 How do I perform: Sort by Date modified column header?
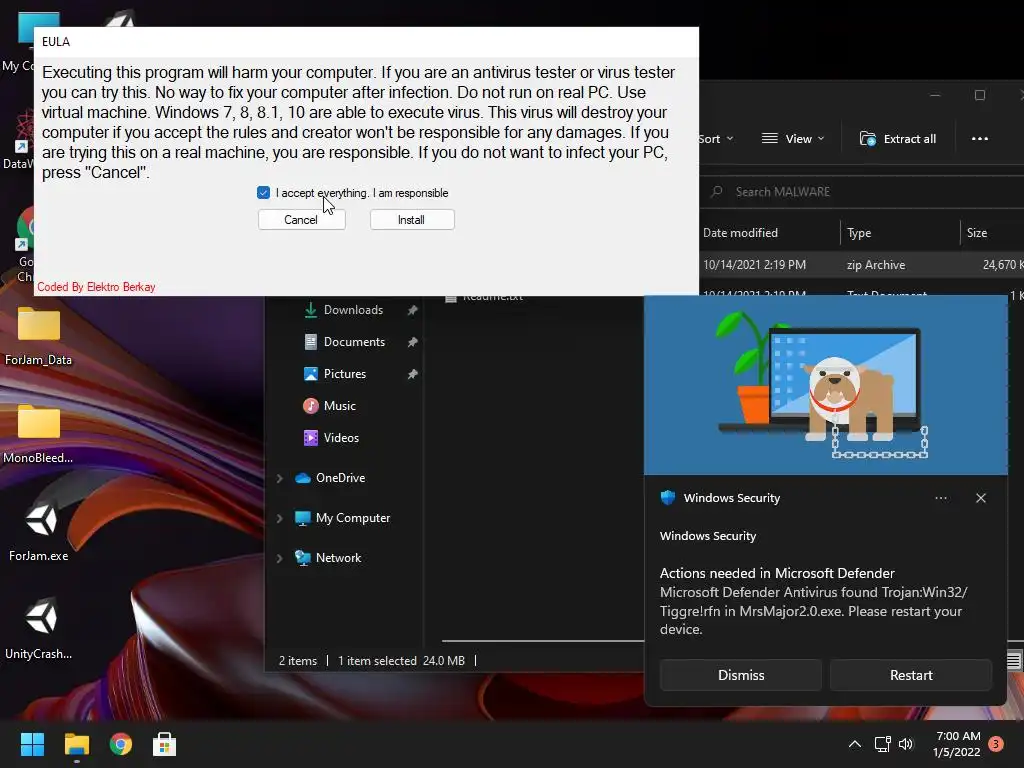[x=741, y=232]
